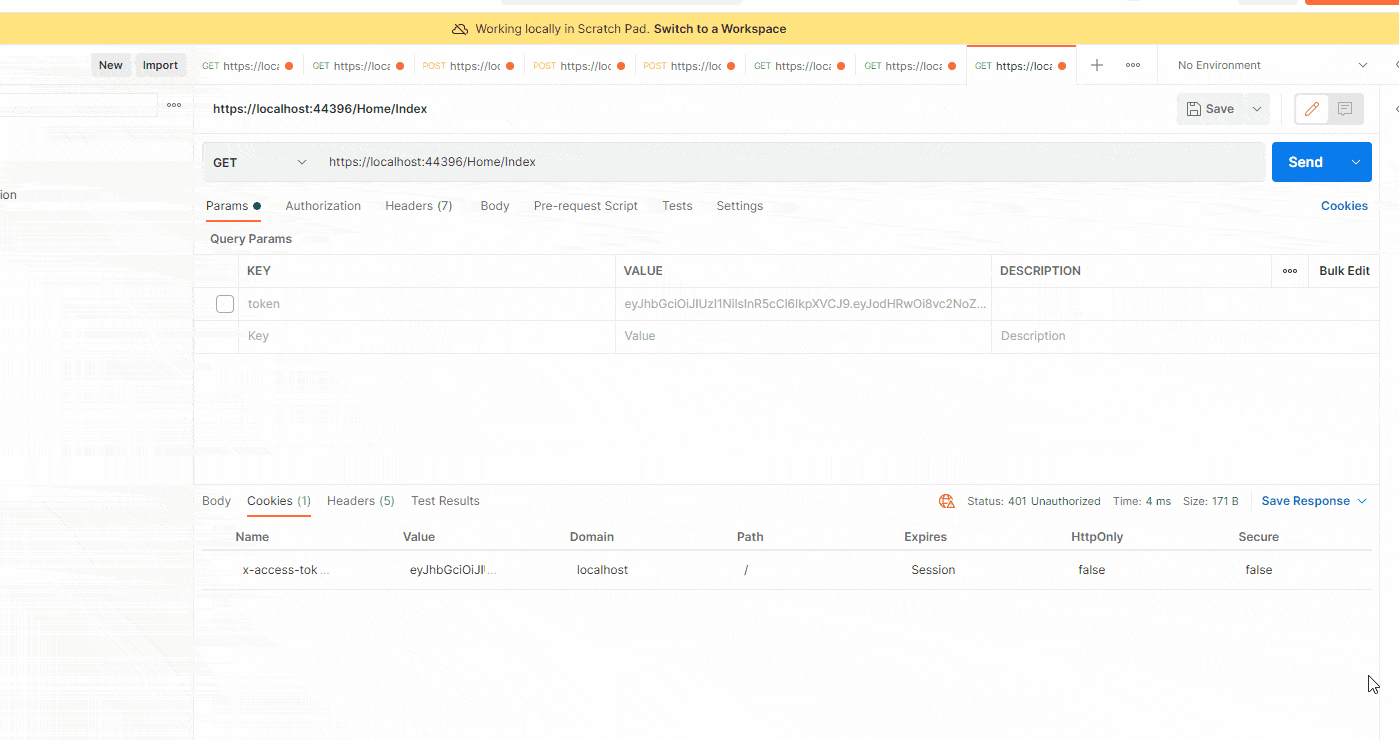Open the request Settings tab

[740, 206]
